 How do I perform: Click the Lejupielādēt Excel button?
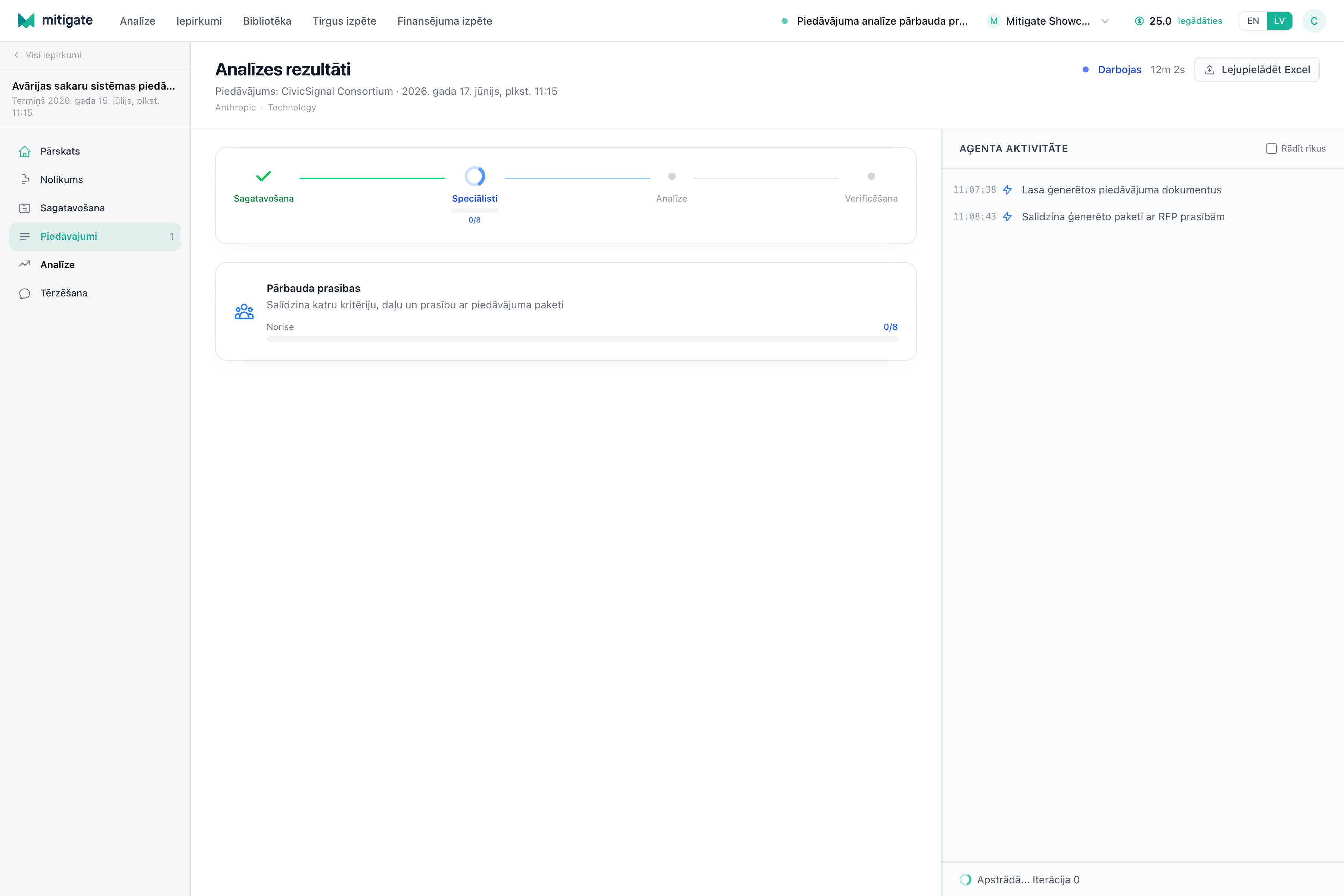(x=1257, y=70)
